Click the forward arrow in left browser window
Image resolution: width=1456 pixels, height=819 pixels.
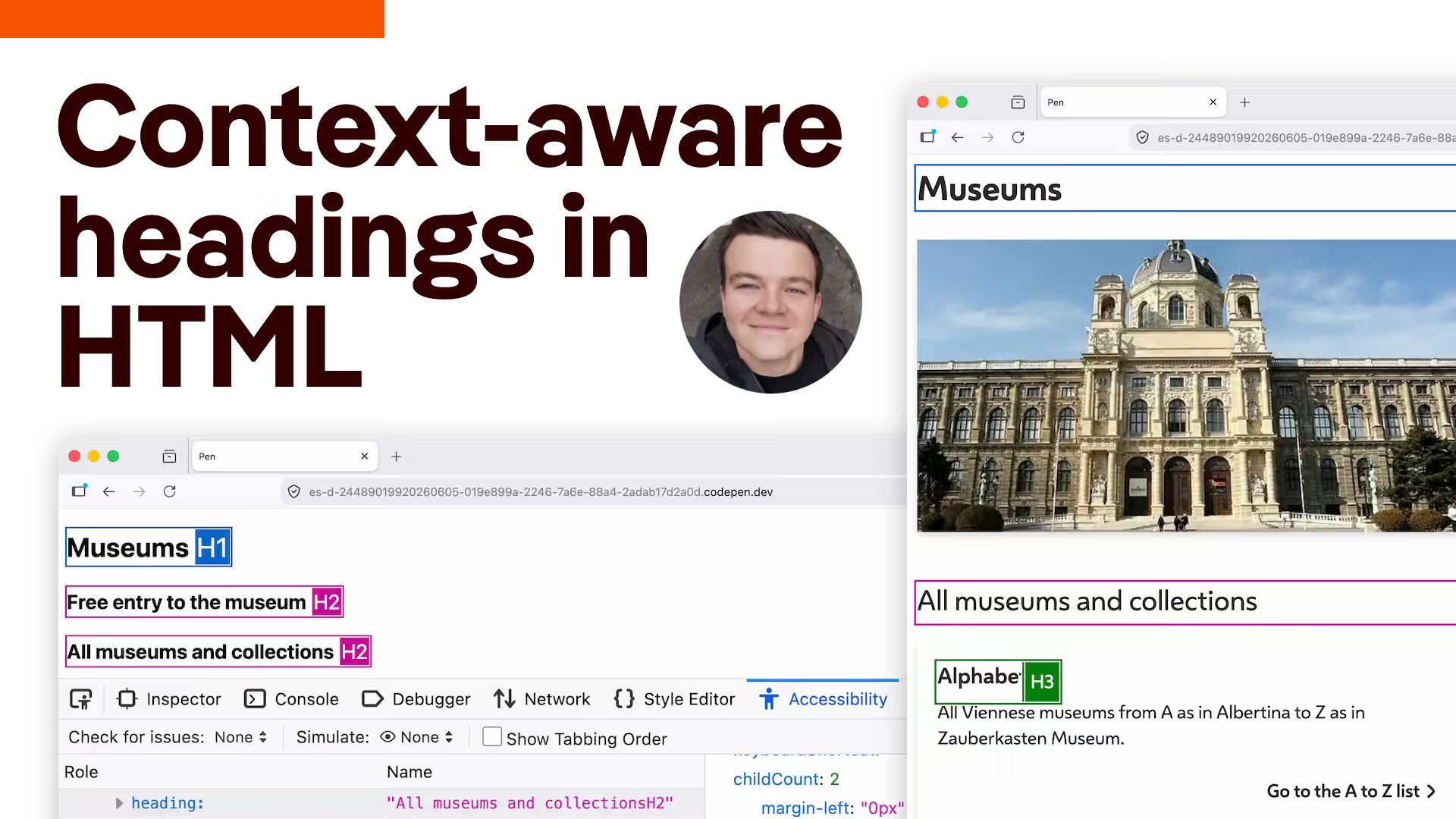pos(139,491)
